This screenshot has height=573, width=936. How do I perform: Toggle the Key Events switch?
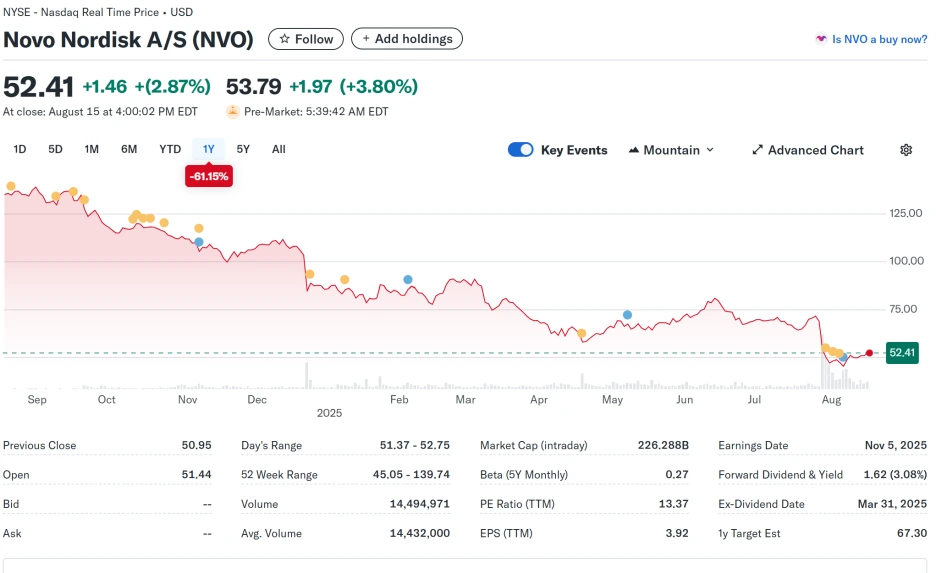tap(521, 150)
